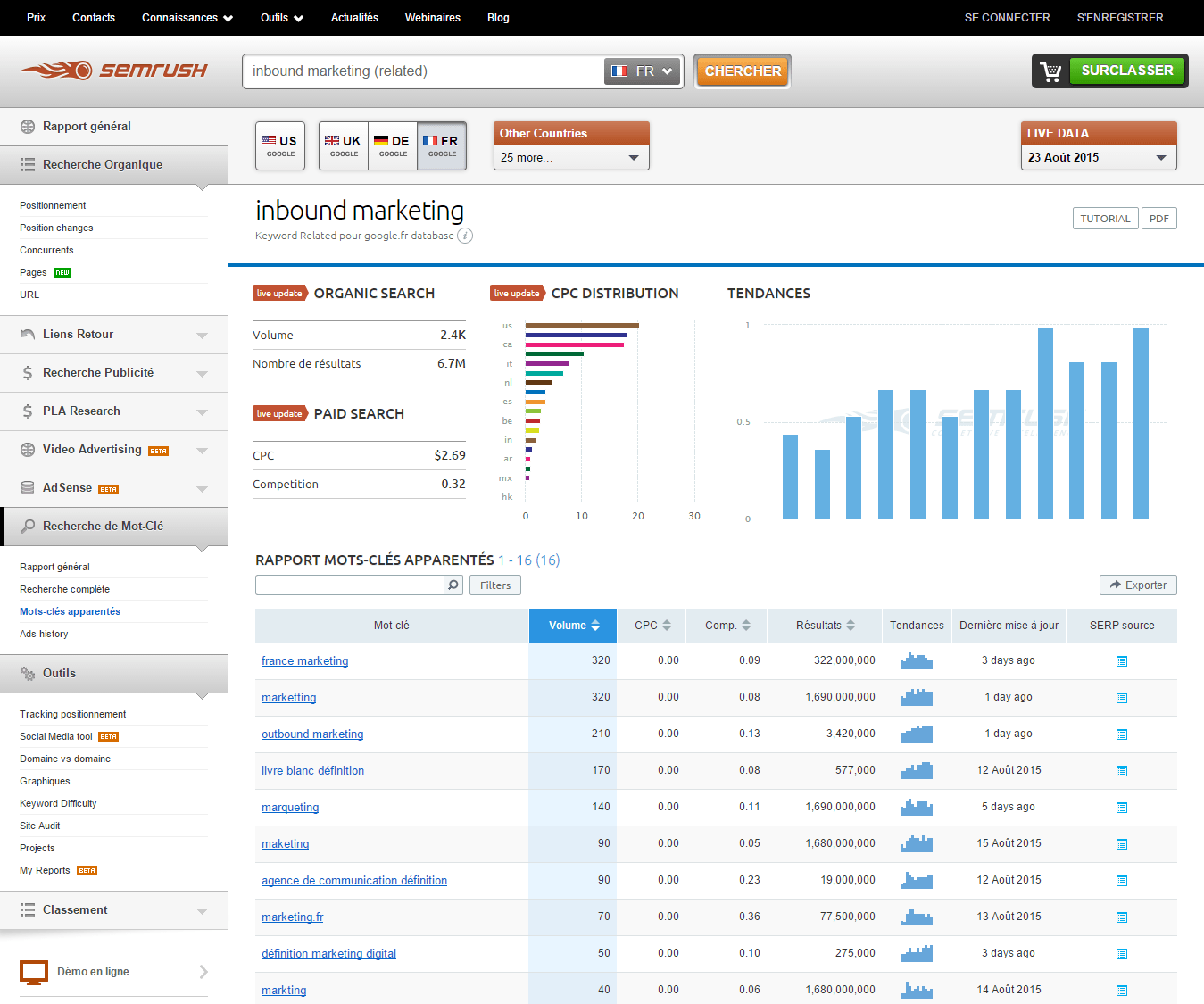Image resolution: width=1204 pixels, height=1004 pixels.
Task: Open SERP source for marqueting row
Action: click(x=1122, y=808)
